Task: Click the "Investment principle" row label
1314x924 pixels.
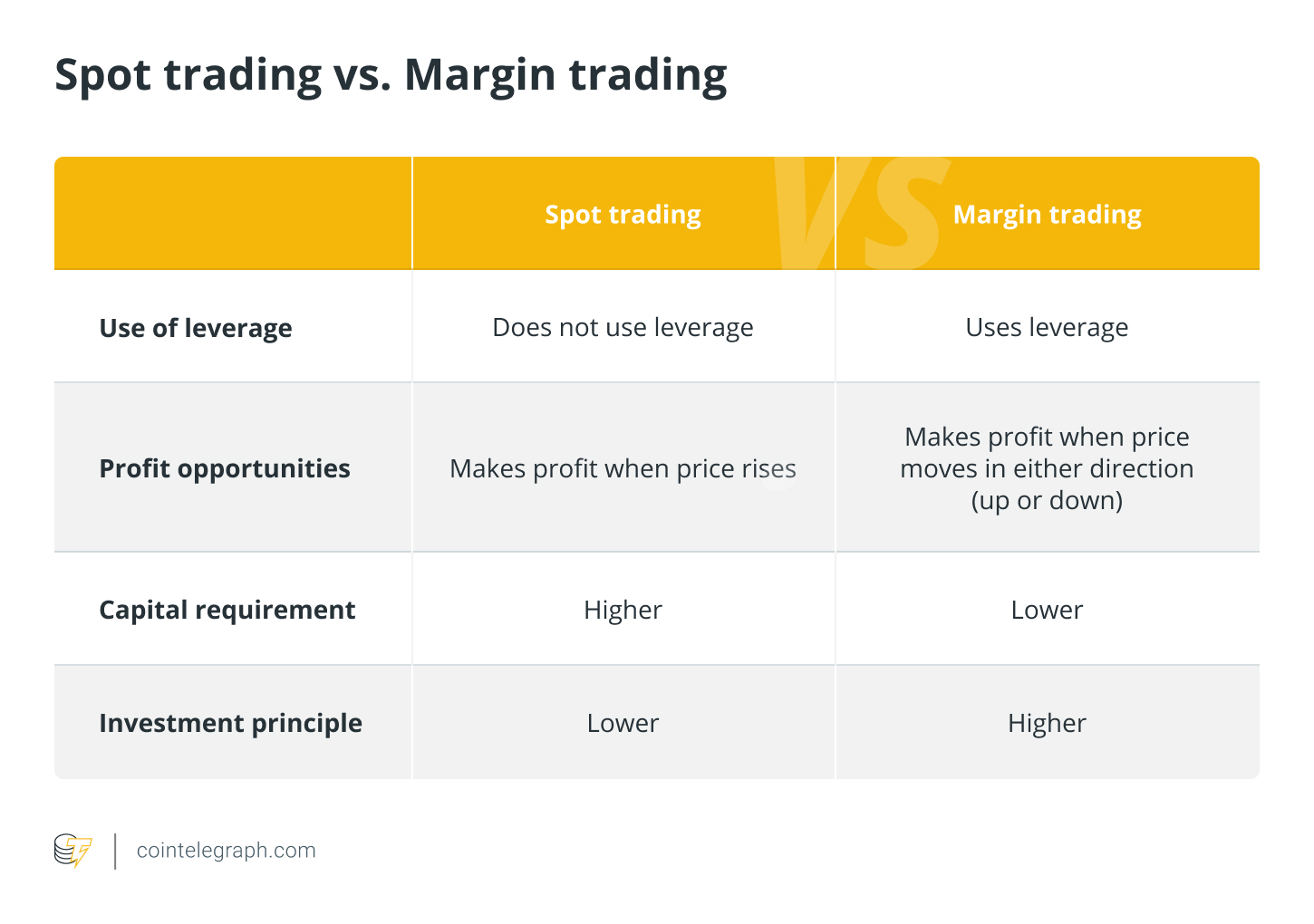Action: point(230,723)
